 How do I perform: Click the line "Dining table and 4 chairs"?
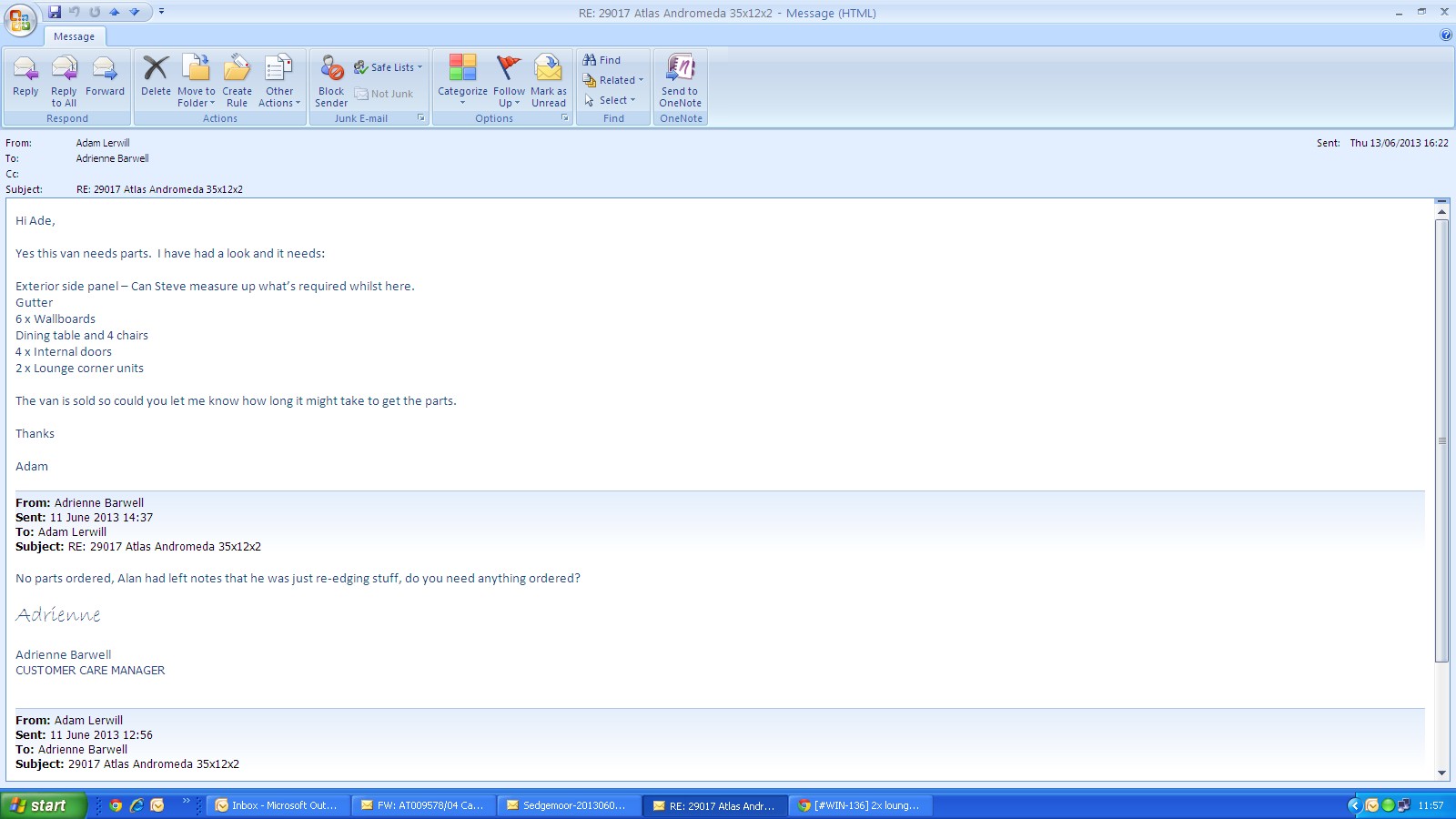82,336
